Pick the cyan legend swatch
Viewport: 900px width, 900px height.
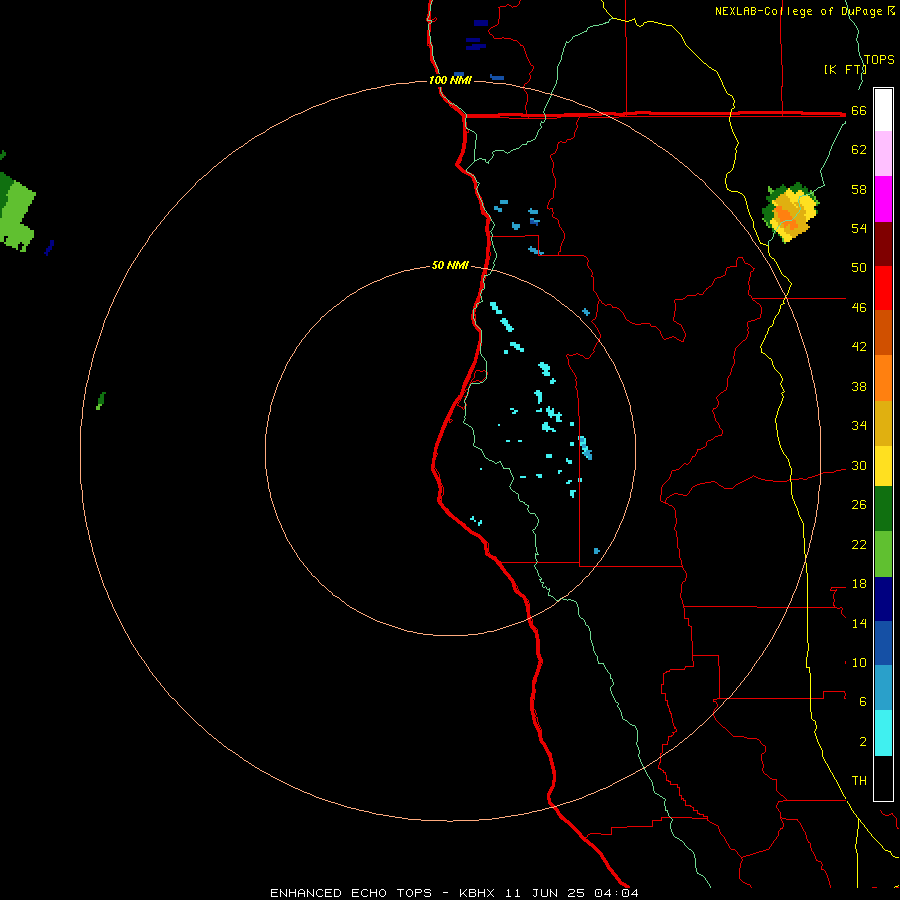[x=883, y=733]
